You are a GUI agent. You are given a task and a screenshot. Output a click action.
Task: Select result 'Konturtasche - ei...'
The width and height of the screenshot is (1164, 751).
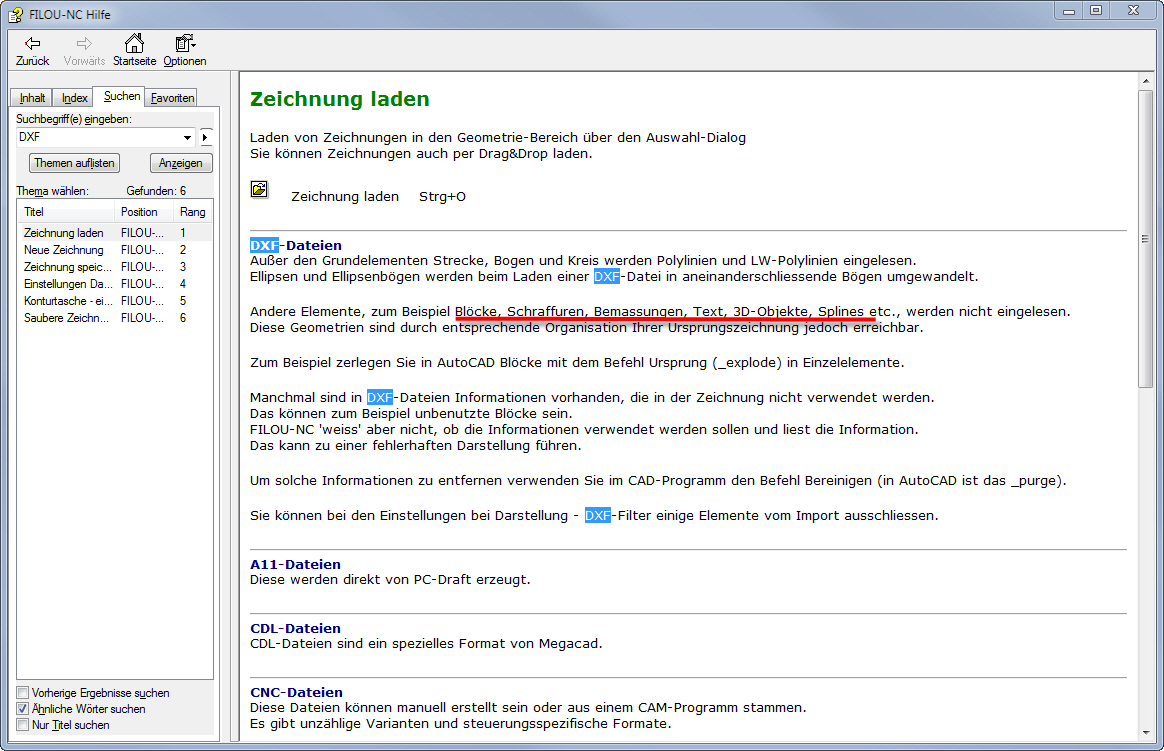[114, 301]
